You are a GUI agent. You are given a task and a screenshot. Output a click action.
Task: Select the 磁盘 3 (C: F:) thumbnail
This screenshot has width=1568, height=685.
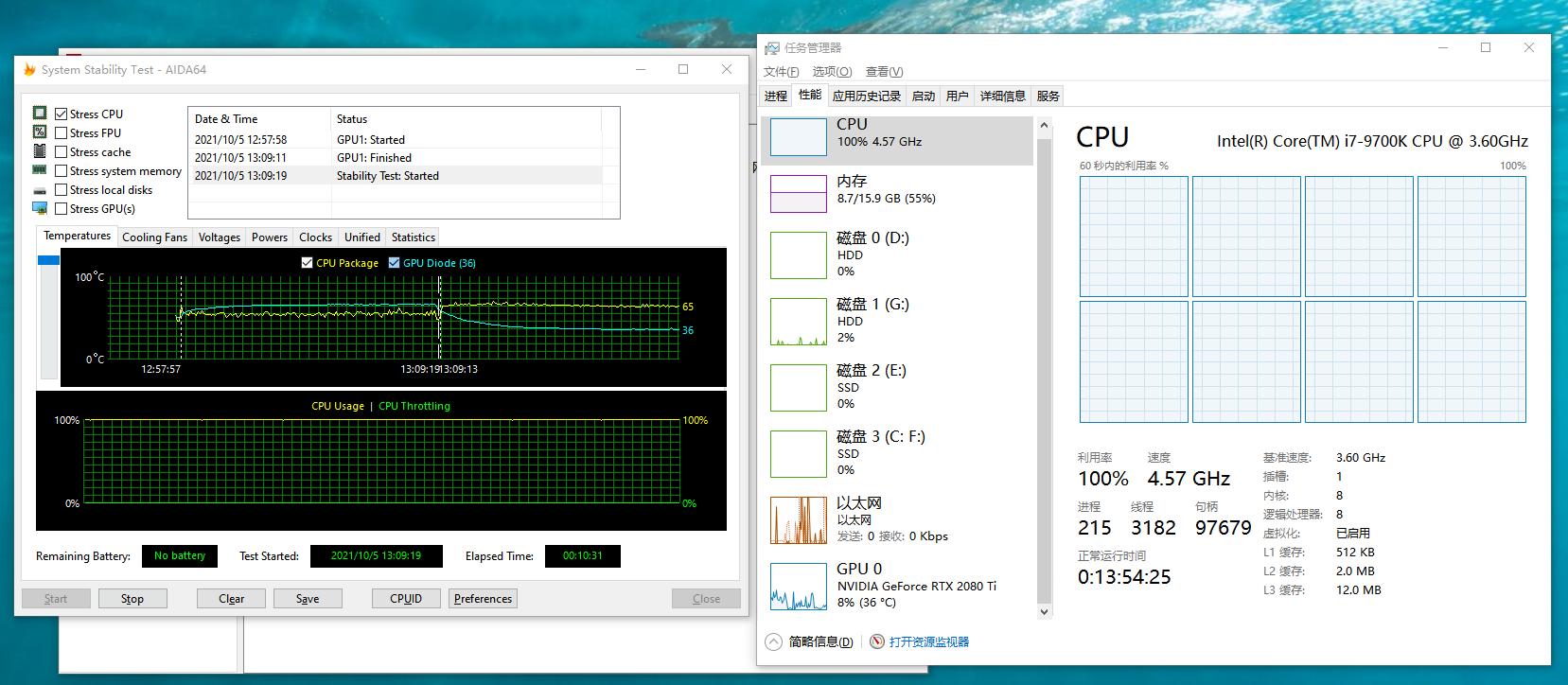[x=799, y=454]
